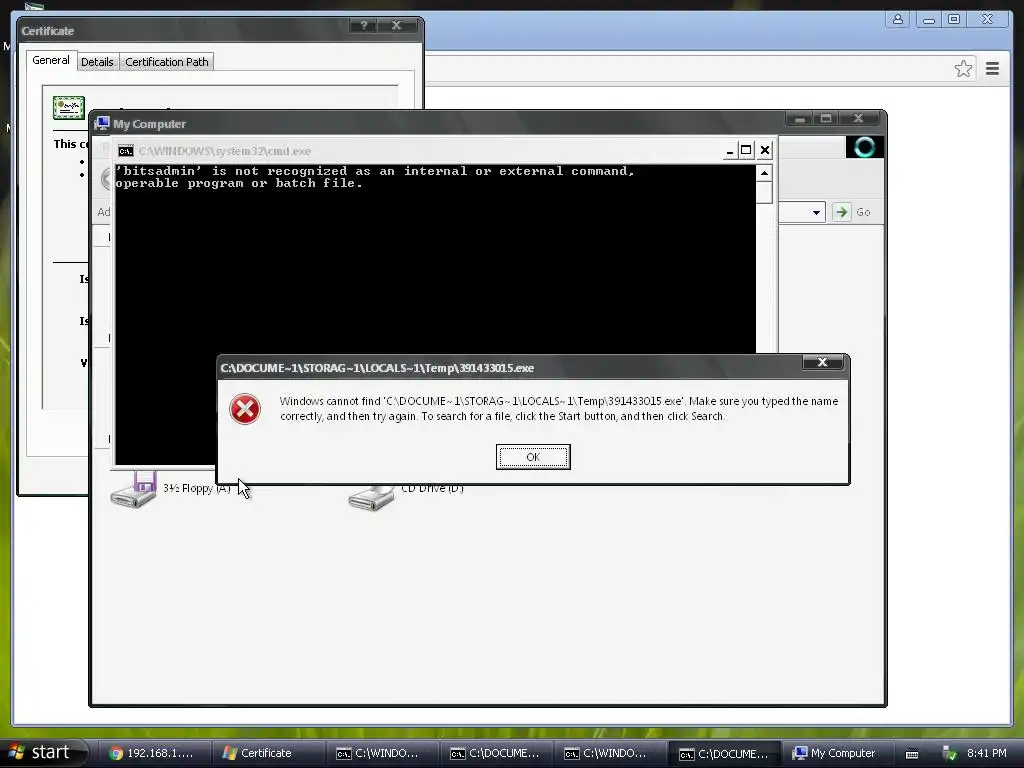The image size is (1024, 768).
Task: Click the error dialog title bar path
Action: coord(377,368)
